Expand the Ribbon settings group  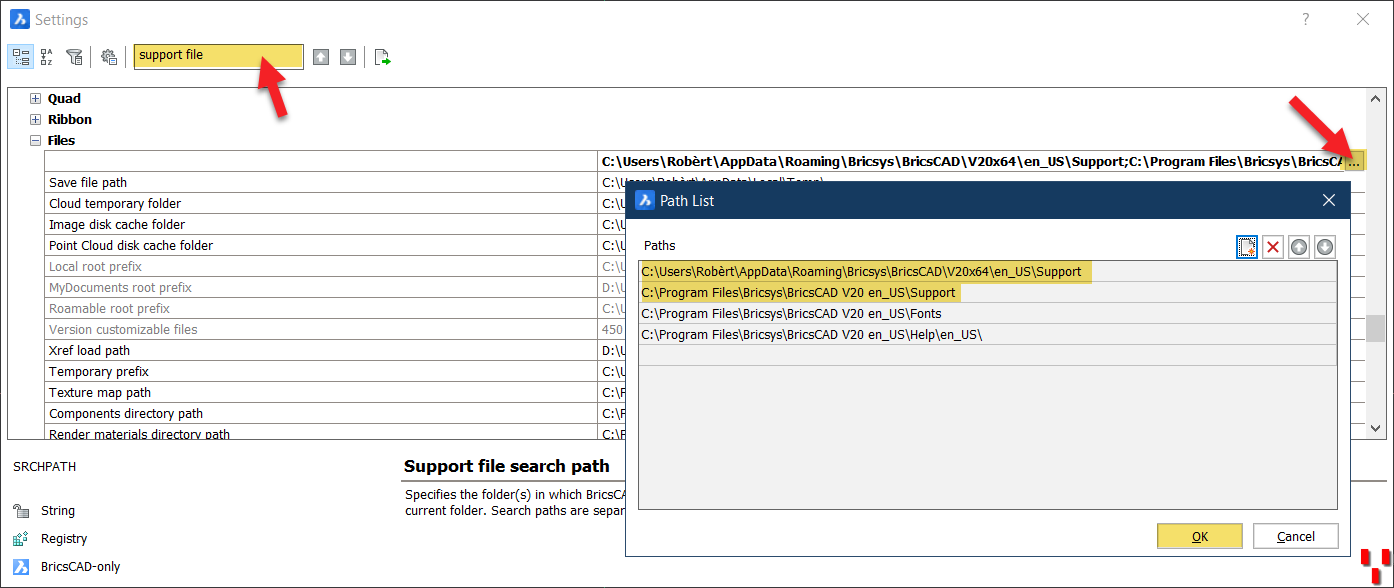[36, 120]
